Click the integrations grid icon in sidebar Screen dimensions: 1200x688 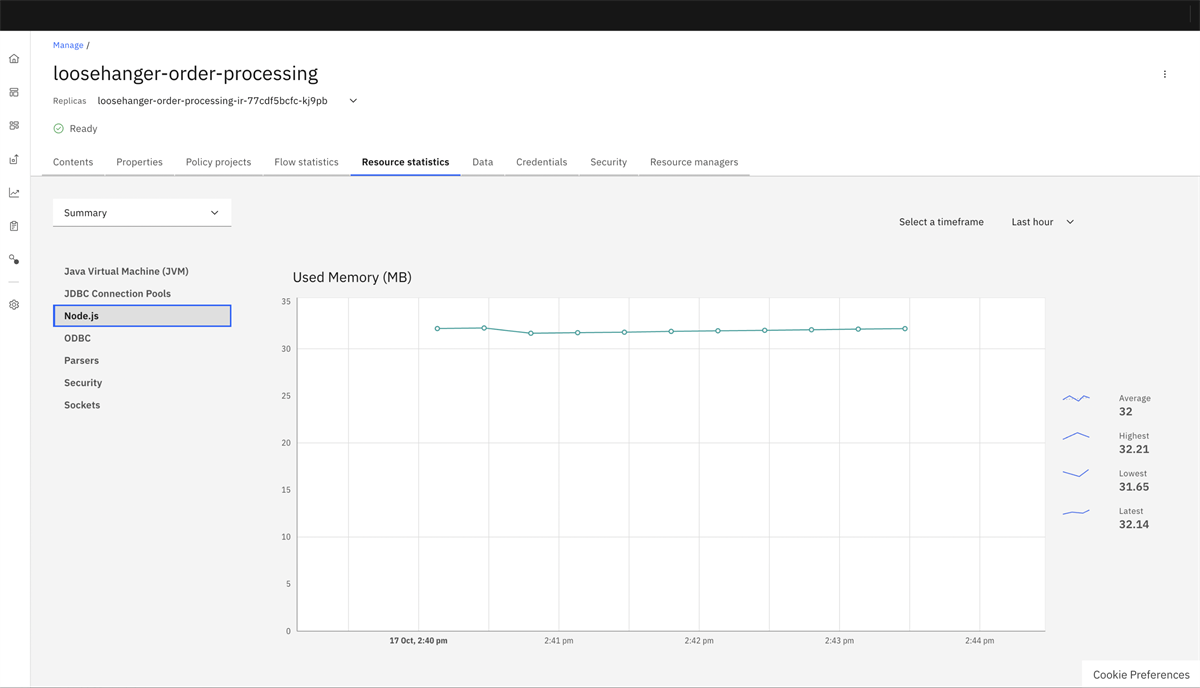13,125
